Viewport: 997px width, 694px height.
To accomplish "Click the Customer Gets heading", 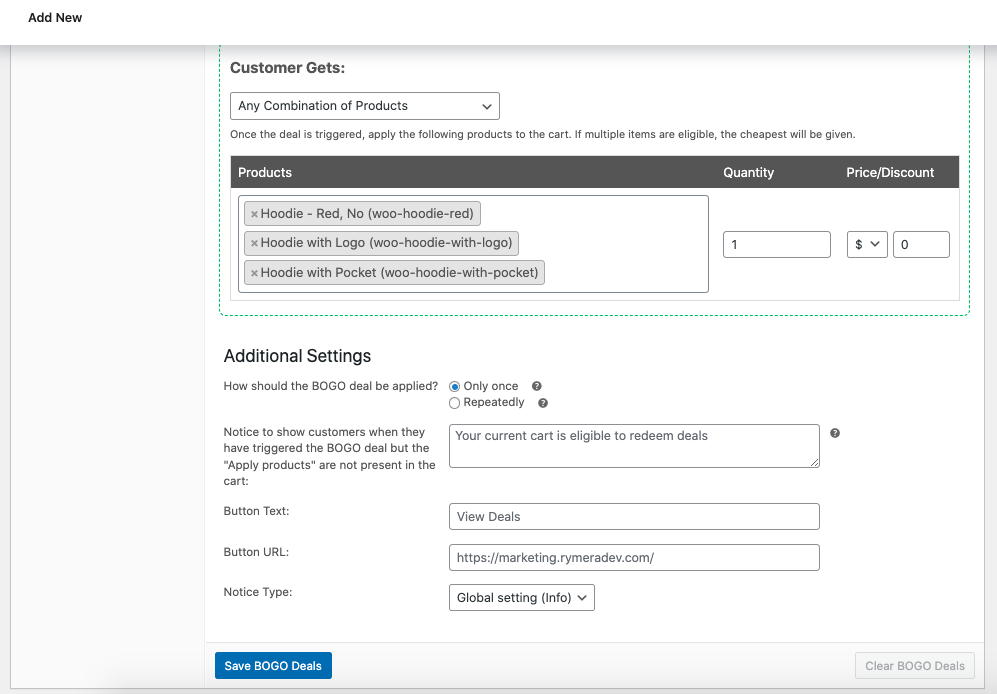I will pyautogui.click(x=287, y=68).
